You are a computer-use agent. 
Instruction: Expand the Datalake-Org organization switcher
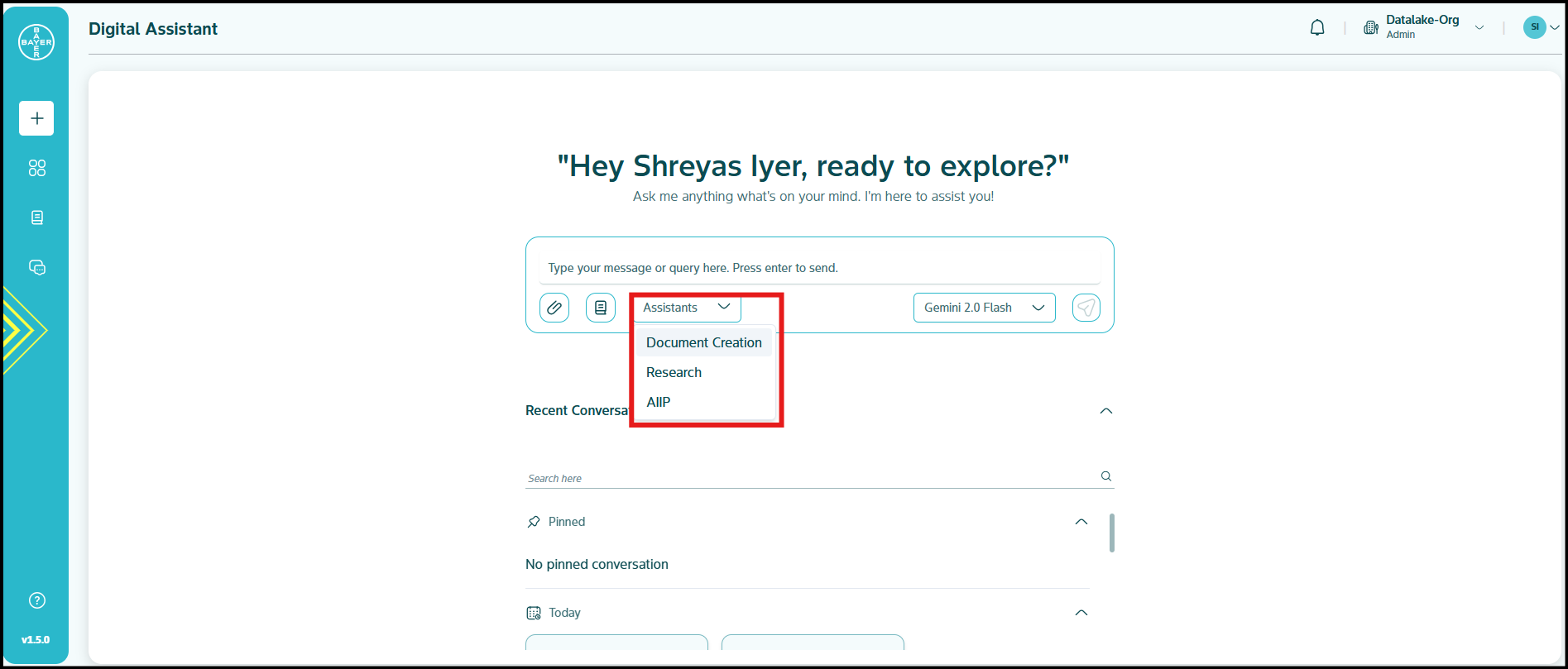click(1479, 28)
